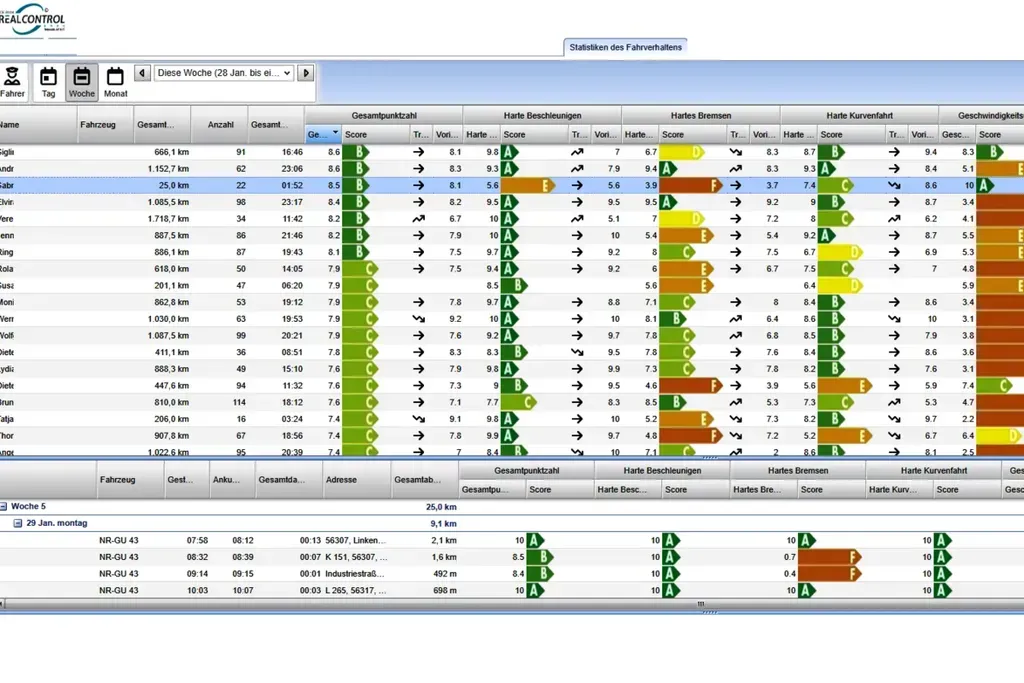This screenshot has height=683, width=1024.
Task: Select the Monat calendar icon
Action: click(115, 79)
